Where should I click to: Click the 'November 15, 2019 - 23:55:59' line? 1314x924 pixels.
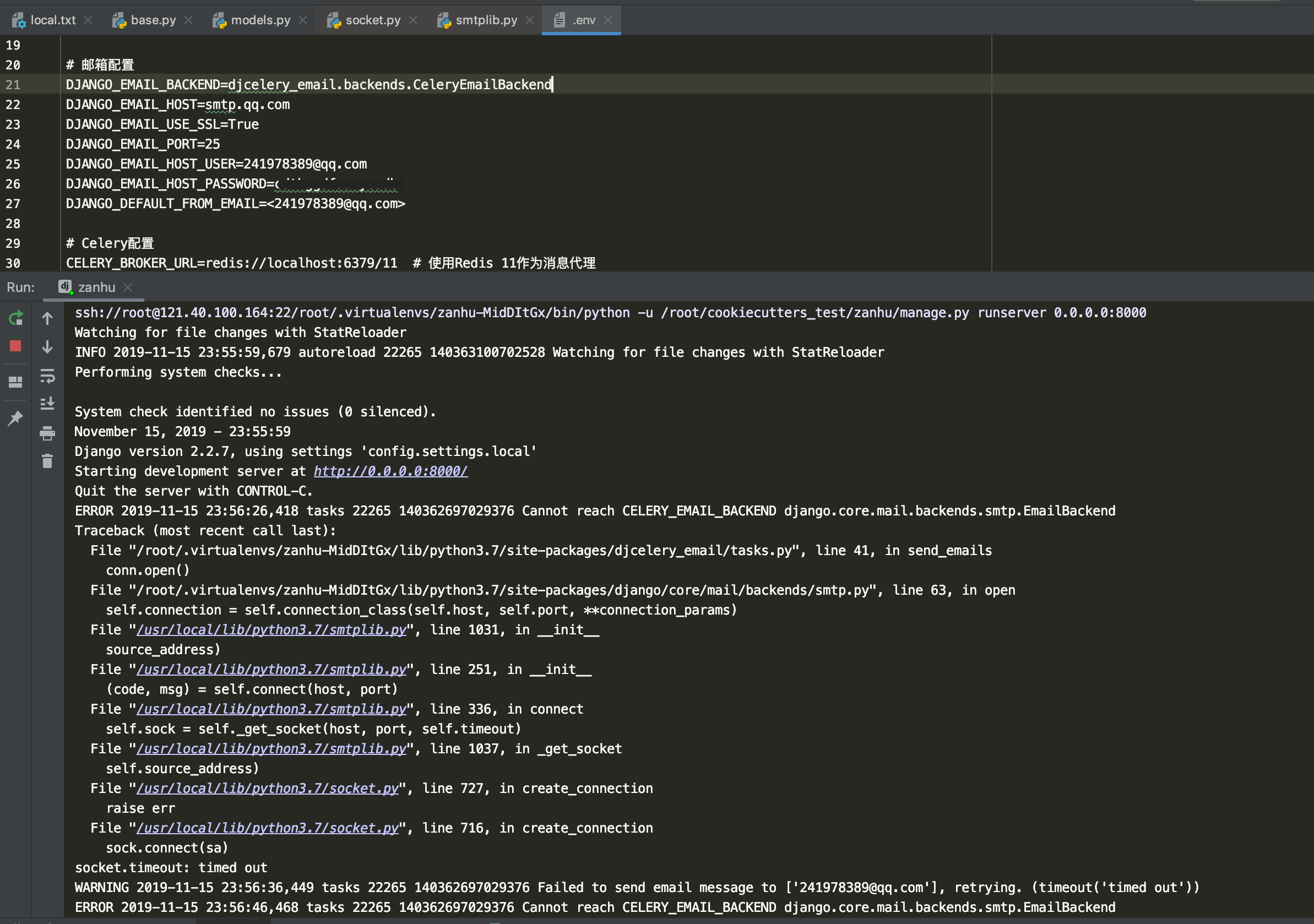point(183,432)
